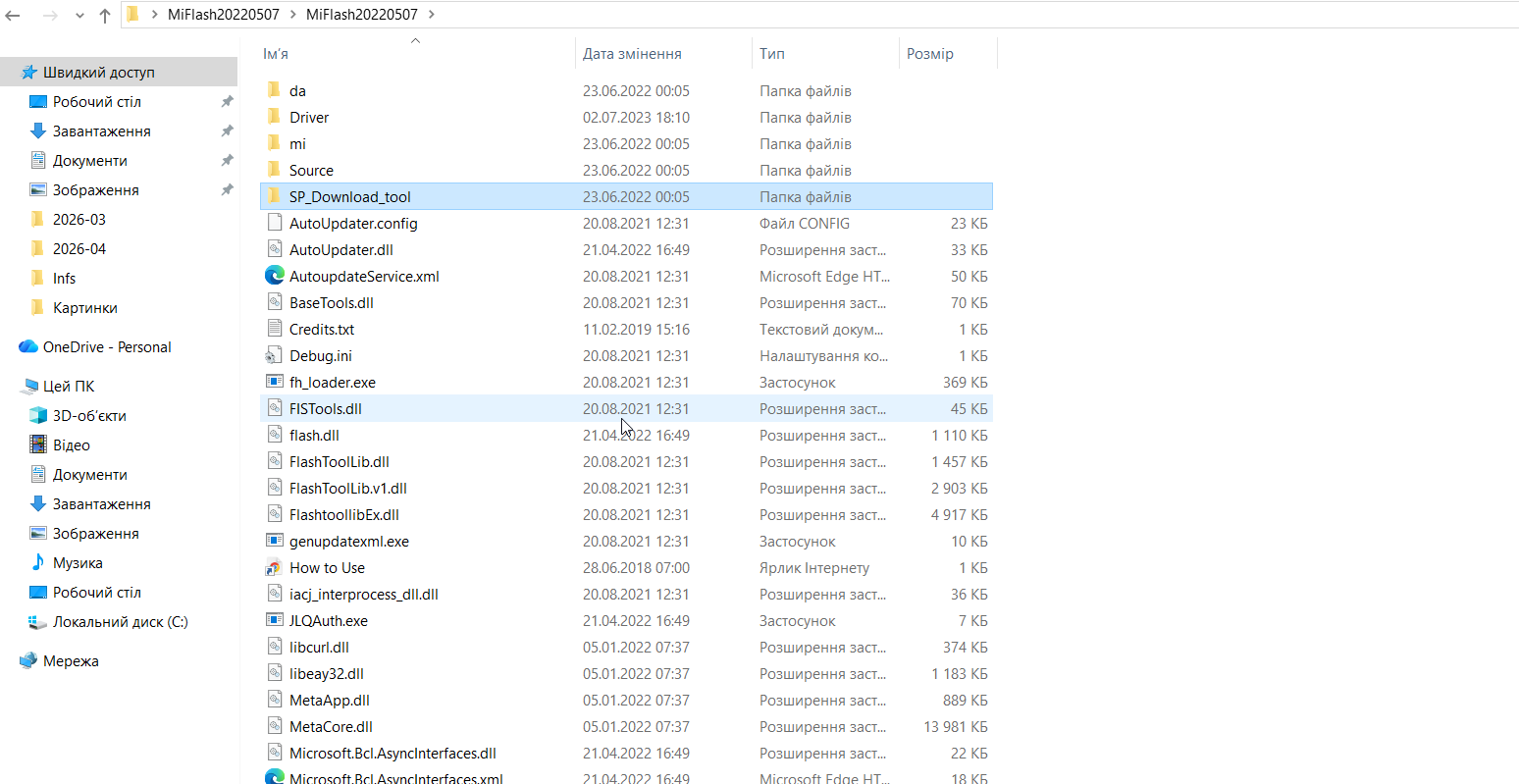Select the Source folder name

pyautogui.click(x=311, y=171)
